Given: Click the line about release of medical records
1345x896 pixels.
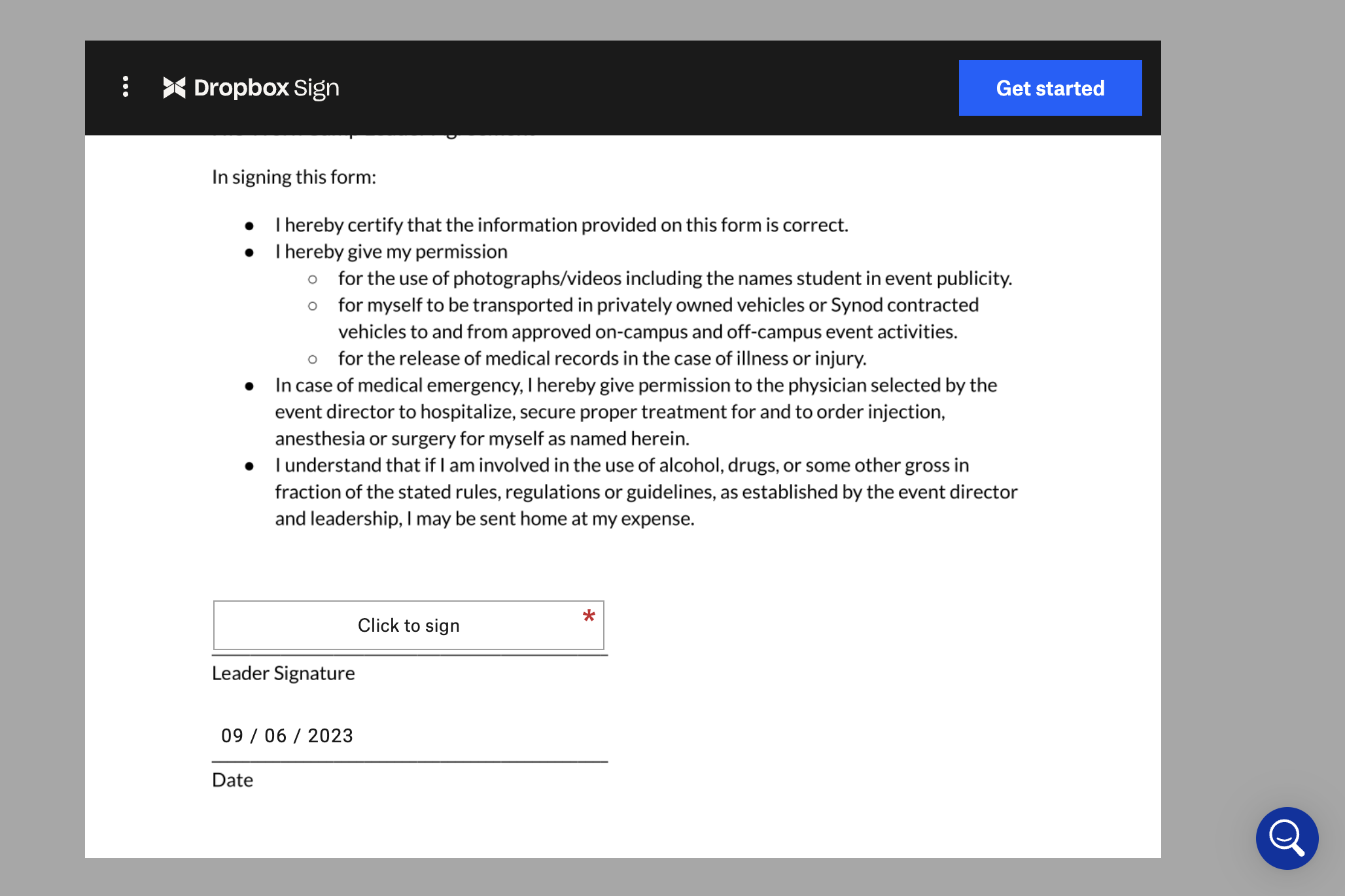Looking at the screenshot, I should tap(602, 358).
